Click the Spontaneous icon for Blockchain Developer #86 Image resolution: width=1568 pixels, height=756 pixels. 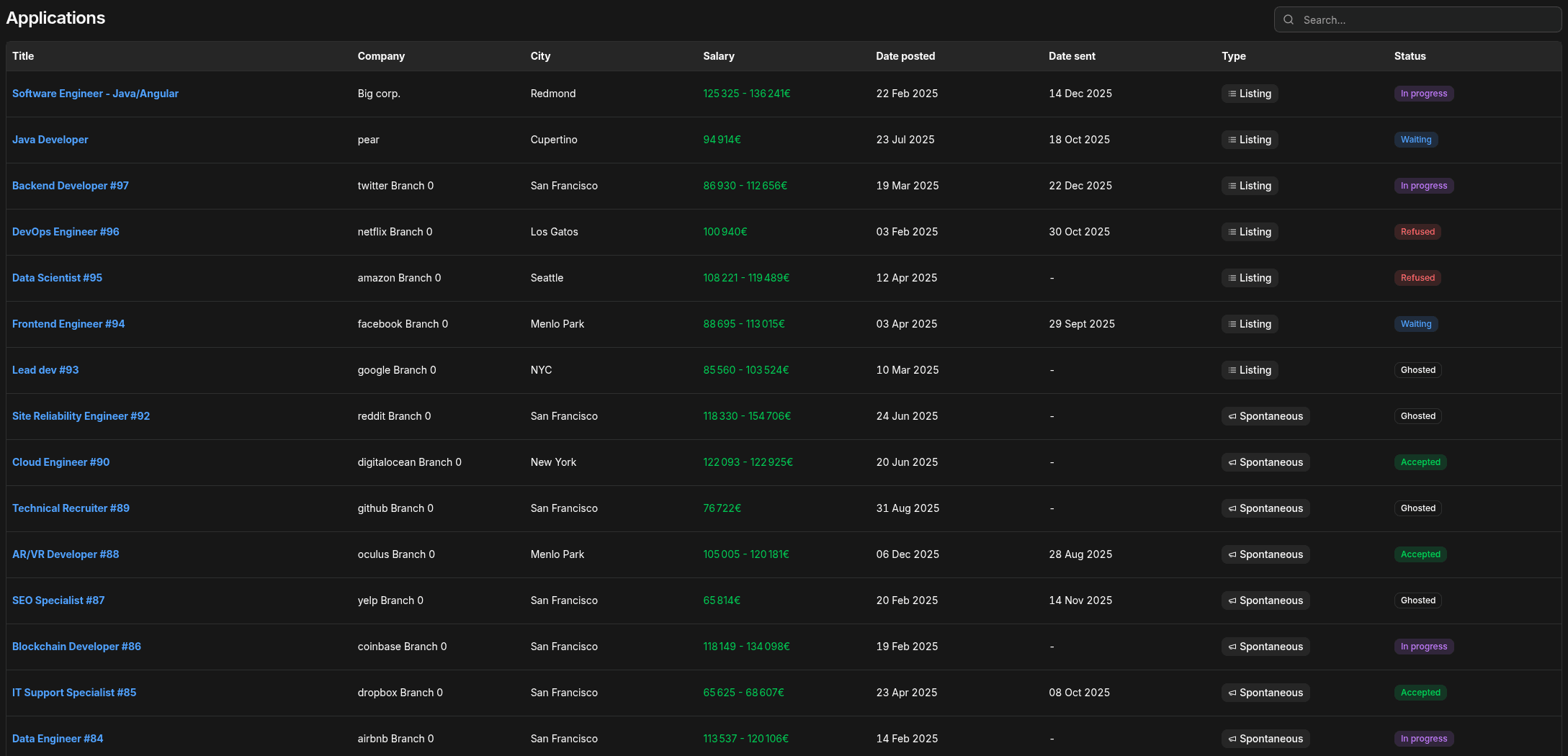[x=1231, y=647]
